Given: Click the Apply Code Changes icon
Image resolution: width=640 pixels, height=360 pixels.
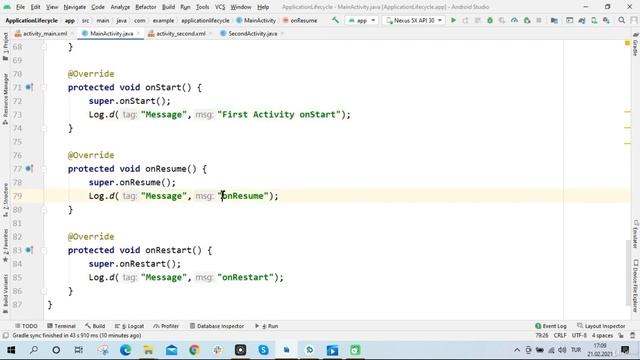Looking at the screenshot, I should (478, 20).
